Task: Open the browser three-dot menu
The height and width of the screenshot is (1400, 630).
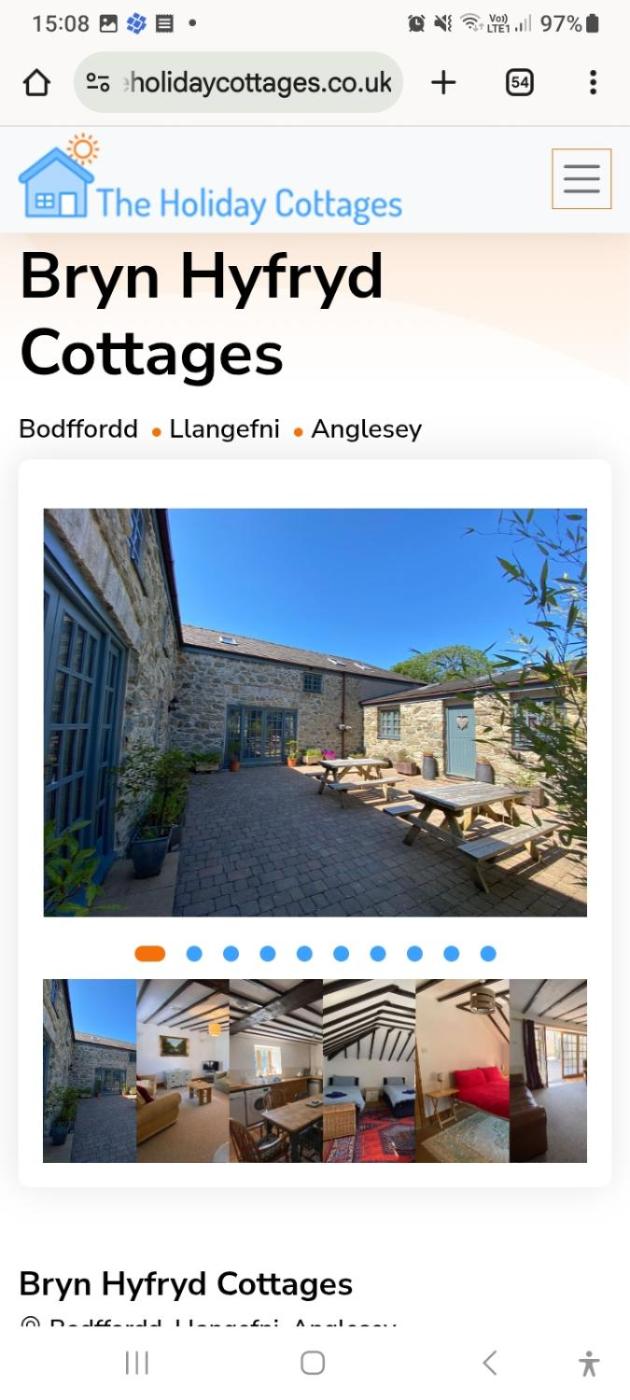Action: (593, 83)
